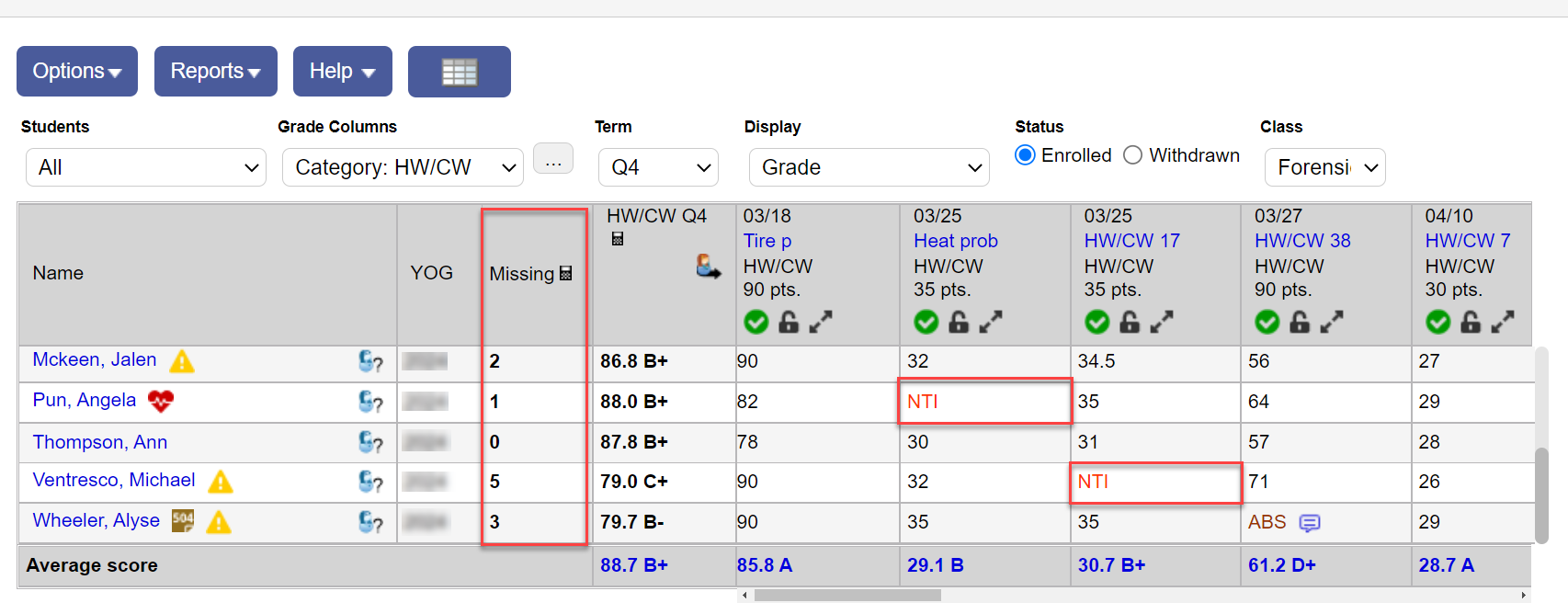Open the Term dropdown set to Q4

658,167
